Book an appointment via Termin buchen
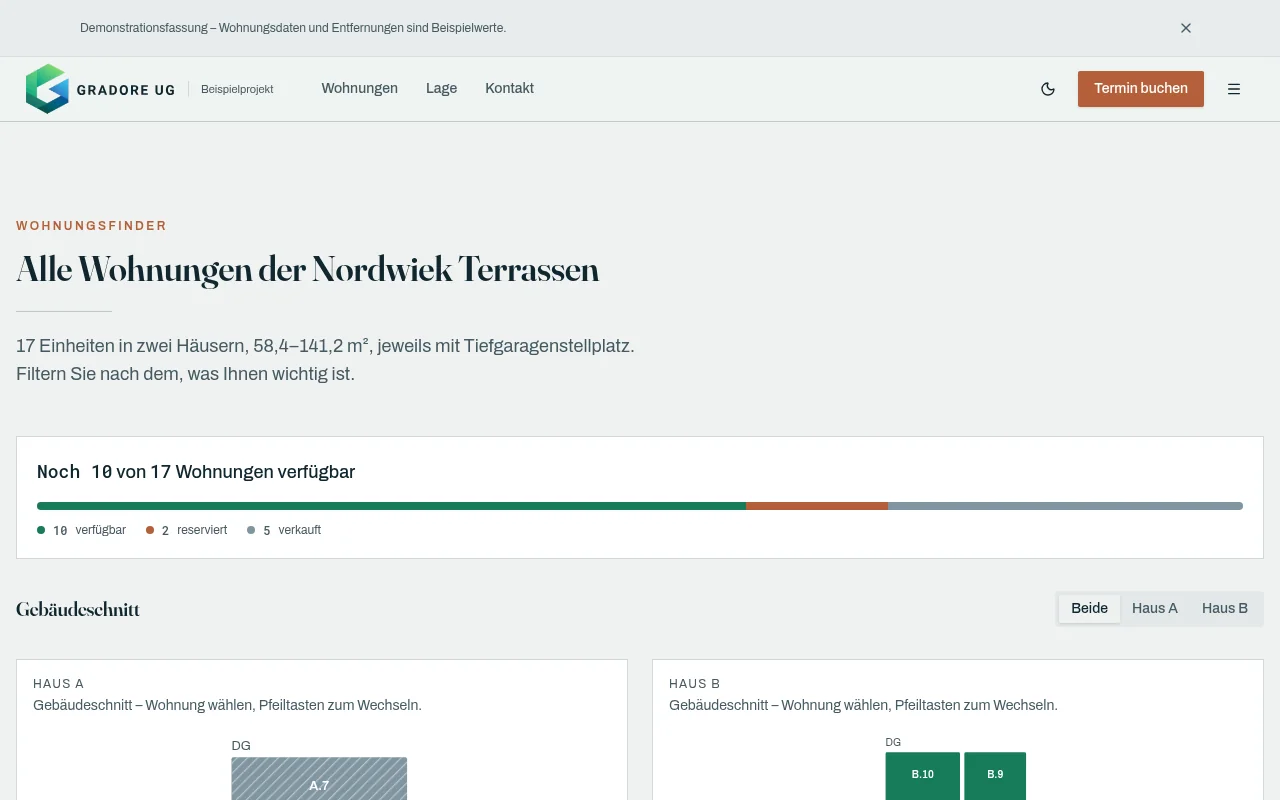The height and width of the screenshot is (800, 1280). pos(1141,89)
